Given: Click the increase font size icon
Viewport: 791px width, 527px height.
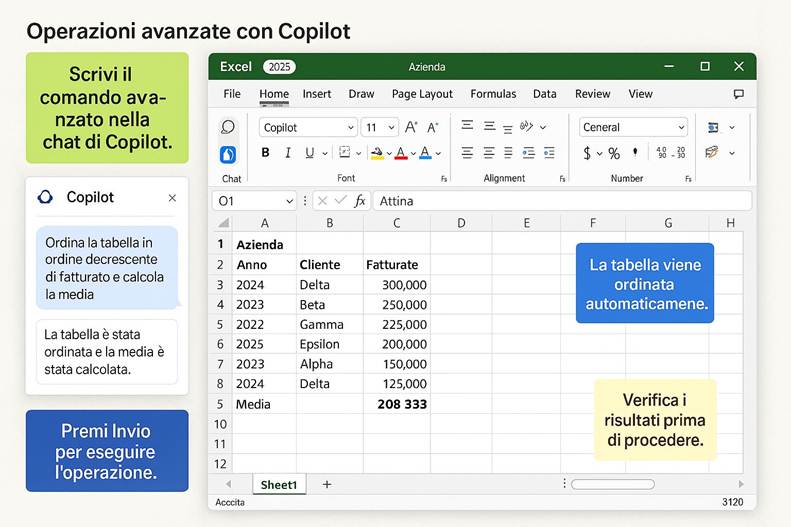Looking at the screenshot, I should click(x=411, y=127).
